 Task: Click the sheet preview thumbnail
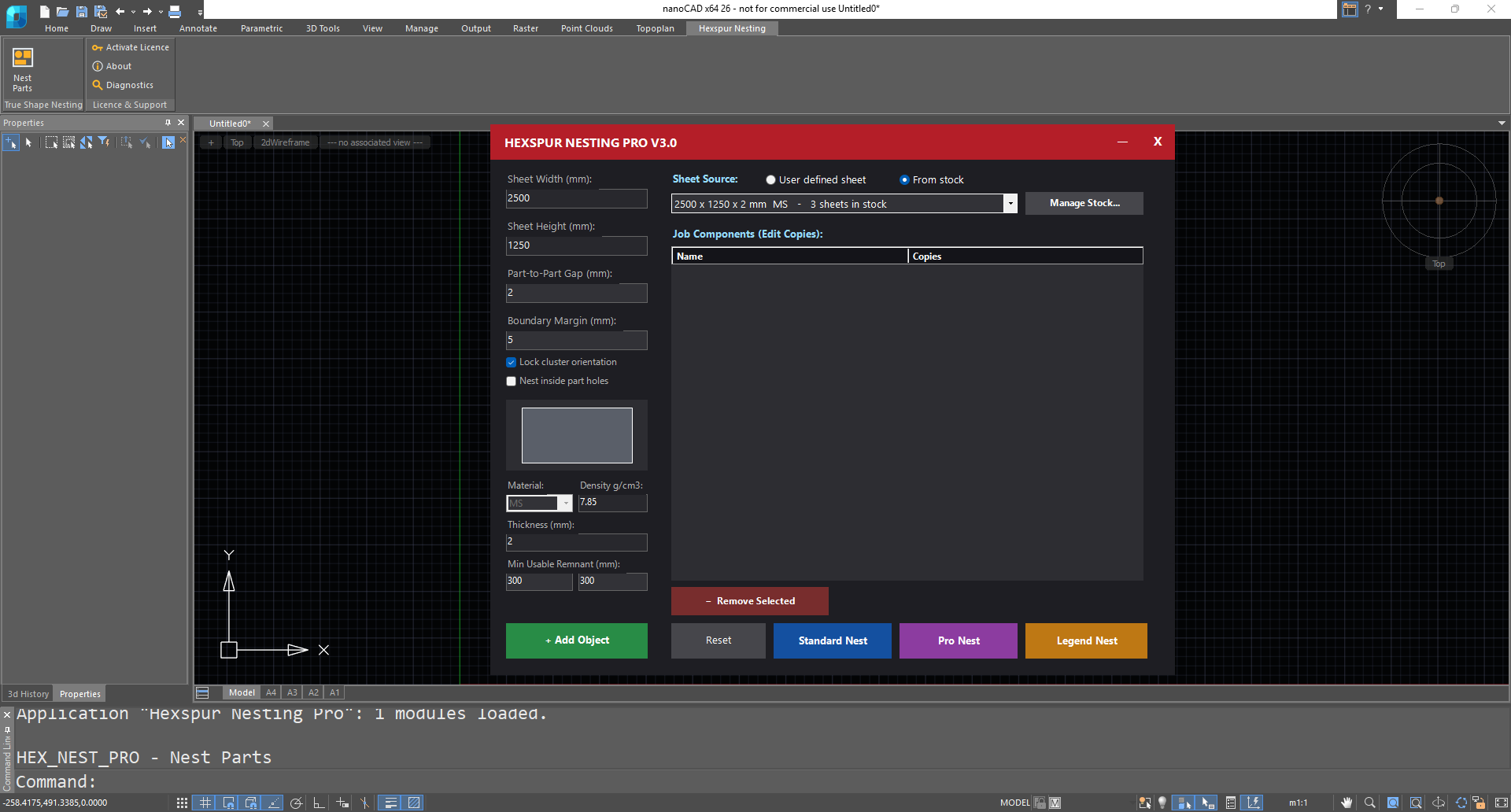tap(577, 435)
